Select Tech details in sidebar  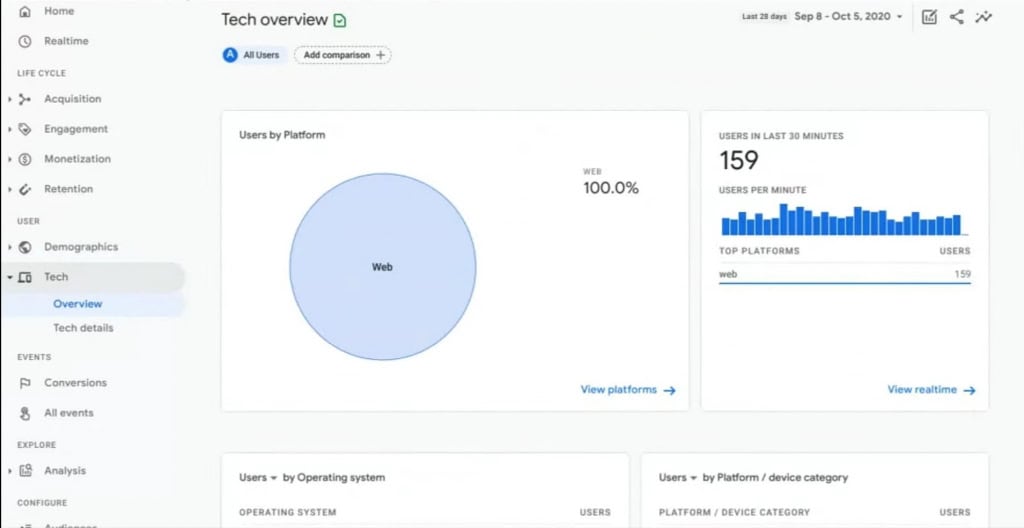click(83, 328)
